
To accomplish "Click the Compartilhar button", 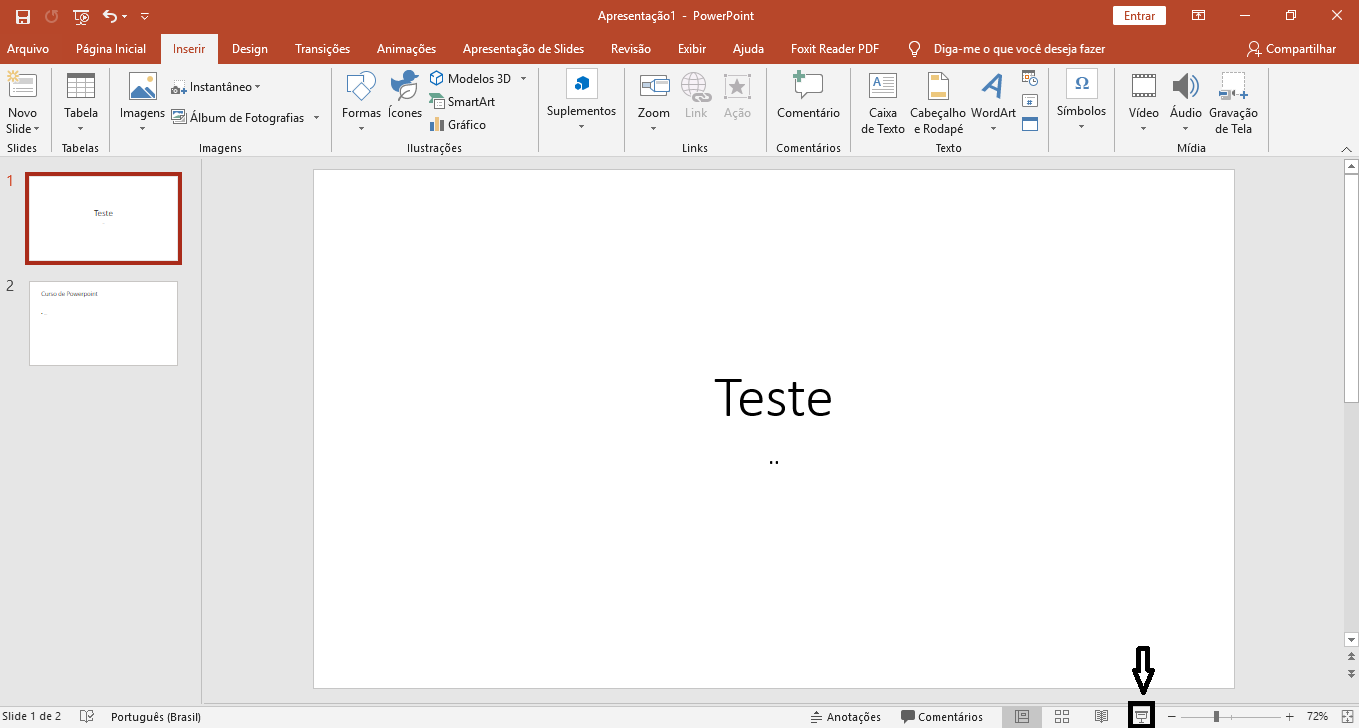I will point(1291,49).
